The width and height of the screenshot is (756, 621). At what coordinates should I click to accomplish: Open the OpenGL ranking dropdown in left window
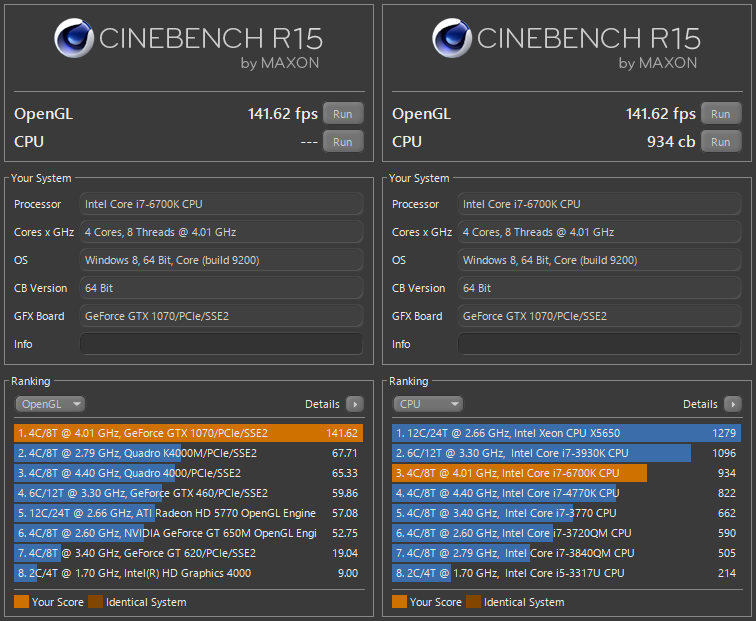click(50, 404)
